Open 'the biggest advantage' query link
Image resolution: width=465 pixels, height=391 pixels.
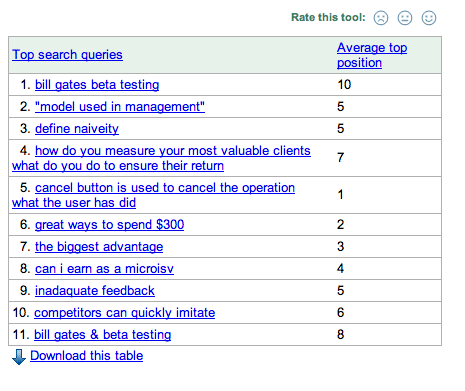click(99, 247)
